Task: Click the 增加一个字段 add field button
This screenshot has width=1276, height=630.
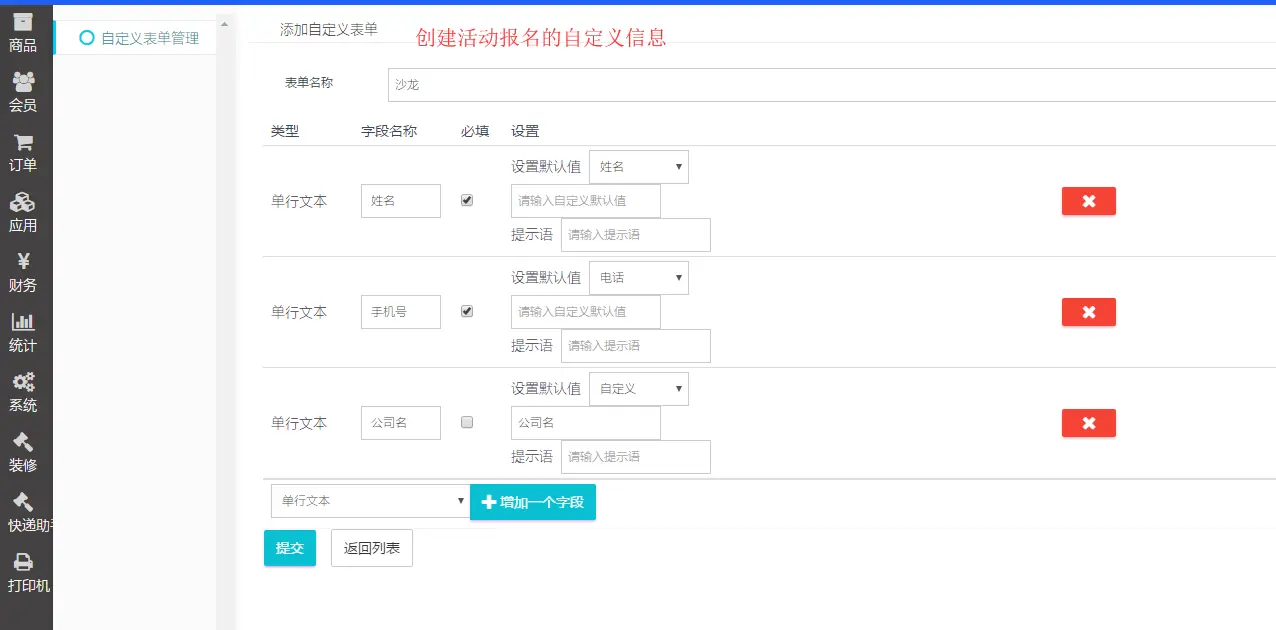Action: (533, 502)
